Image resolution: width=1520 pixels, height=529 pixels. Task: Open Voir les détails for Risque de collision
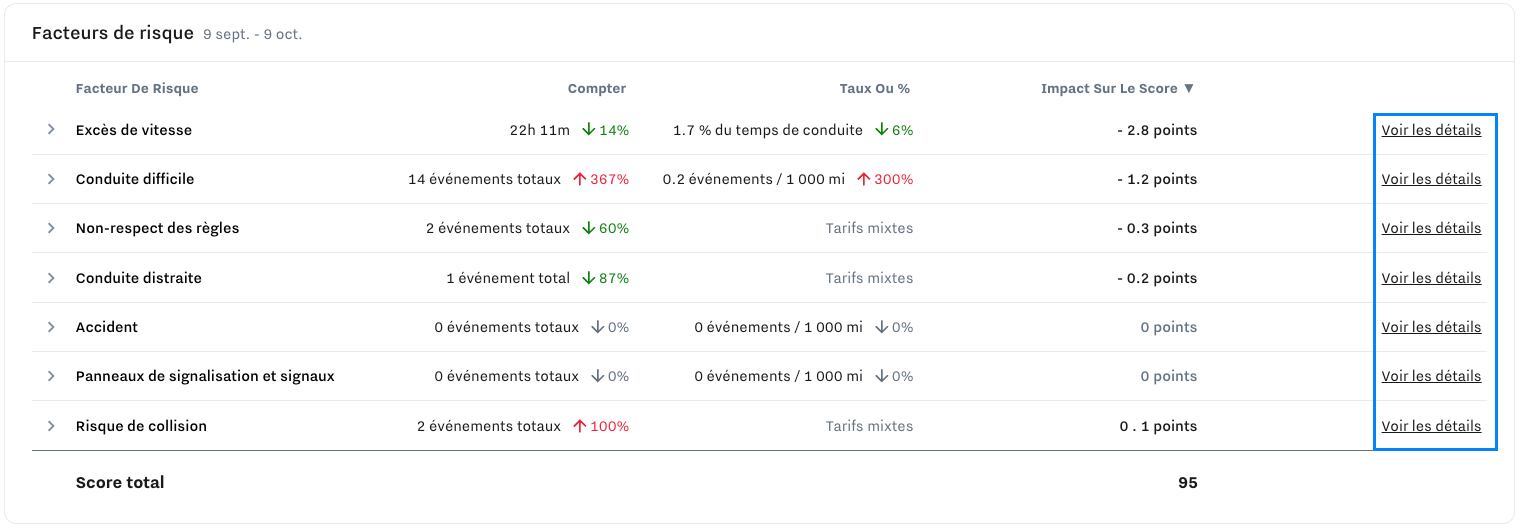click(1431, 426)
